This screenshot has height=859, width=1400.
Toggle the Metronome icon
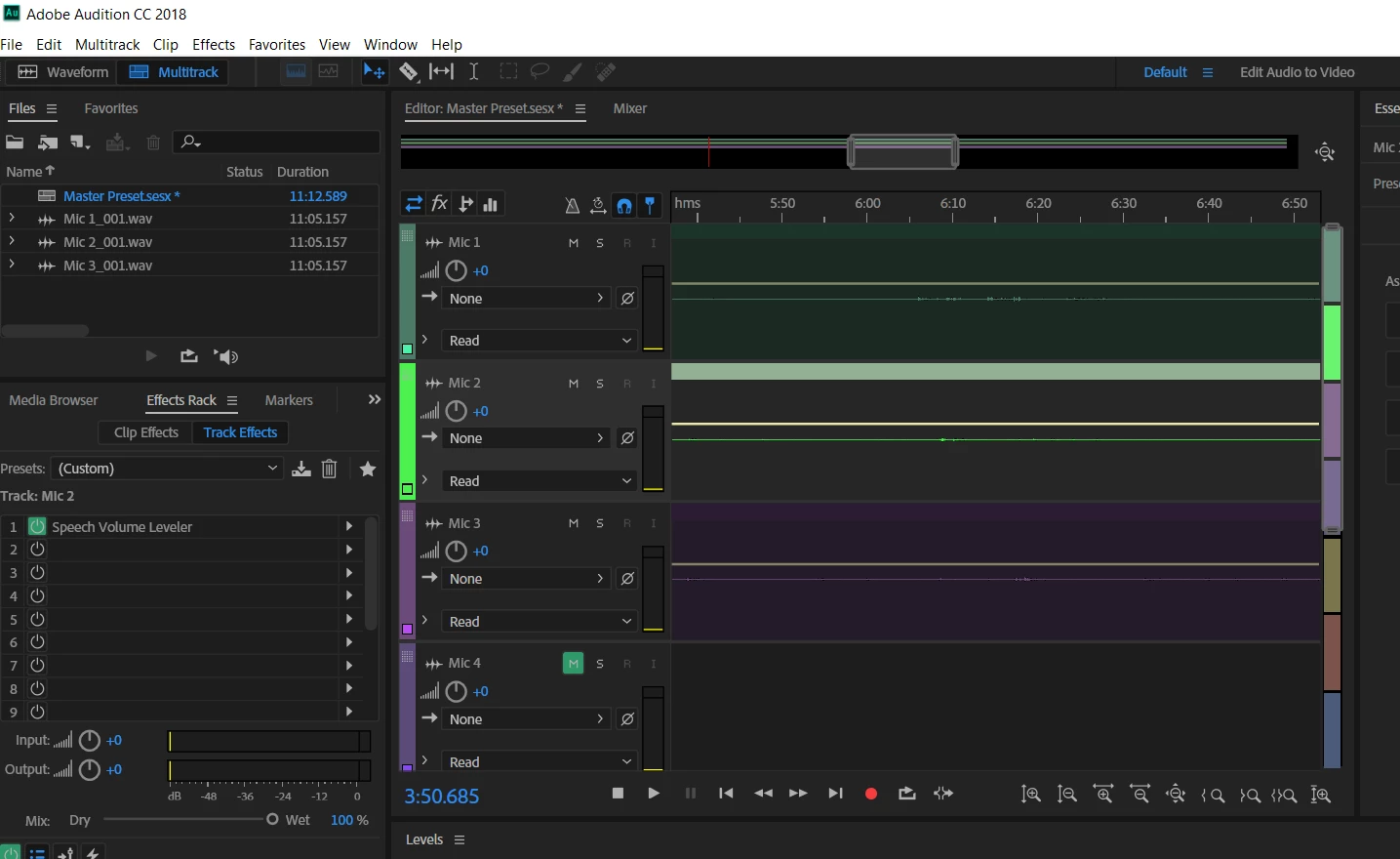(x=573, y=205)
